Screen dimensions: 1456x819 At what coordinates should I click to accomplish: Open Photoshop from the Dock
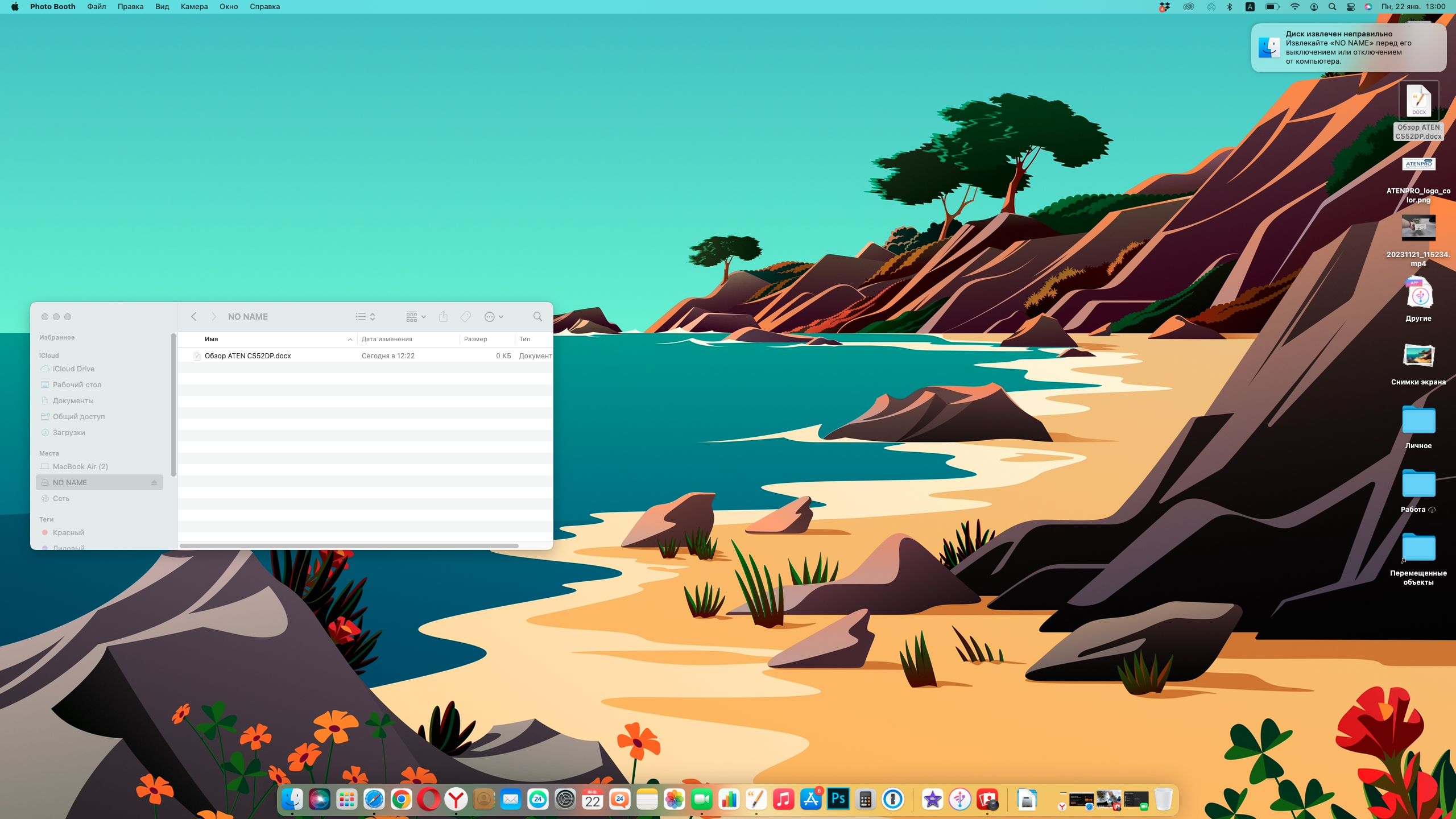(x=838, y=799)
